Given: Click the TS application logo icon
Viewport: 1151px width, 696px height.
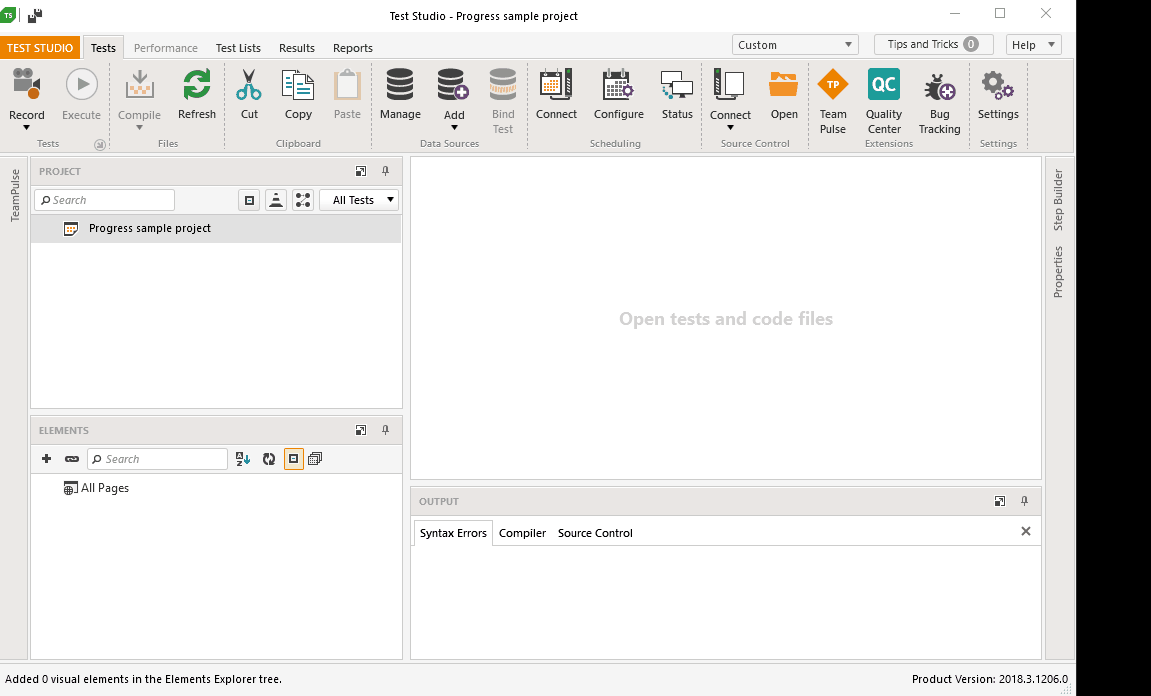Looking at the screenshot, I should click(x=8, y=14).
